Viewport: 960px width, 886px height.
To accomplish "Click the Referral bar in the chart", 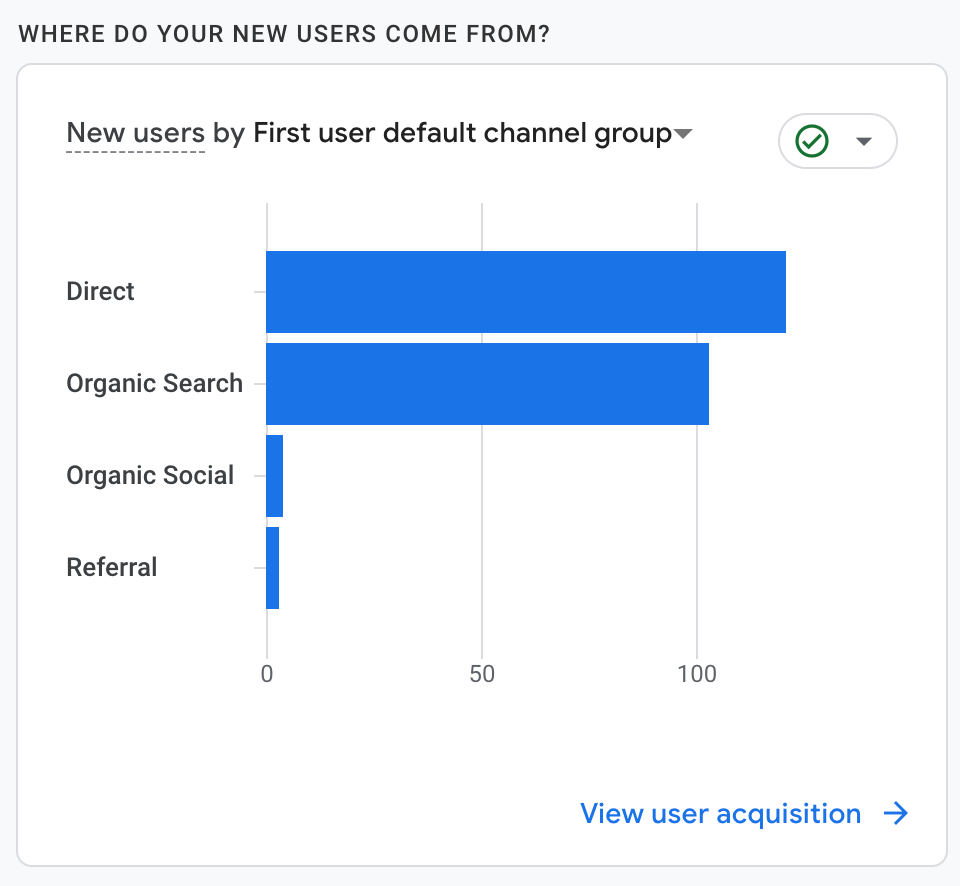I will coord(273,568).
